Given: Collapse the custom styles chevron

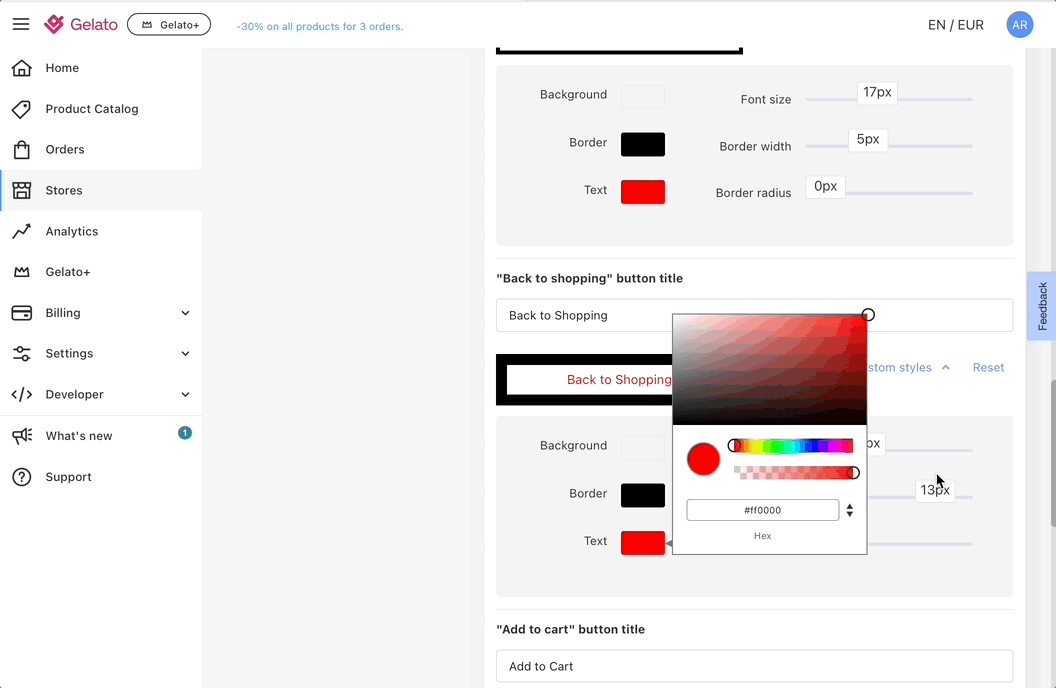Looking at the screenshot, I should coord(946,368).
